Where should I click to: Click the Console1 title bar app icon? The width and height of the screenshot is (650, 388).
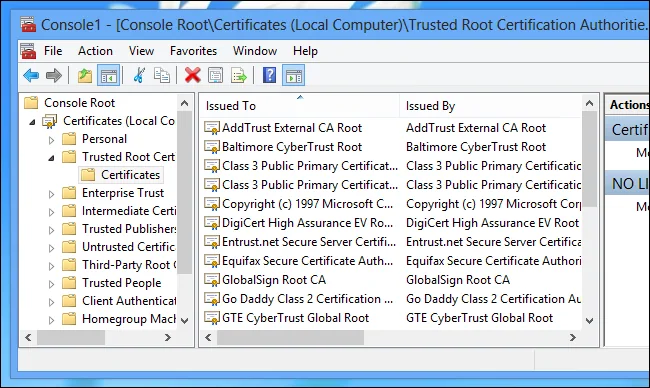pyautogui.click(x=28, y=24)
